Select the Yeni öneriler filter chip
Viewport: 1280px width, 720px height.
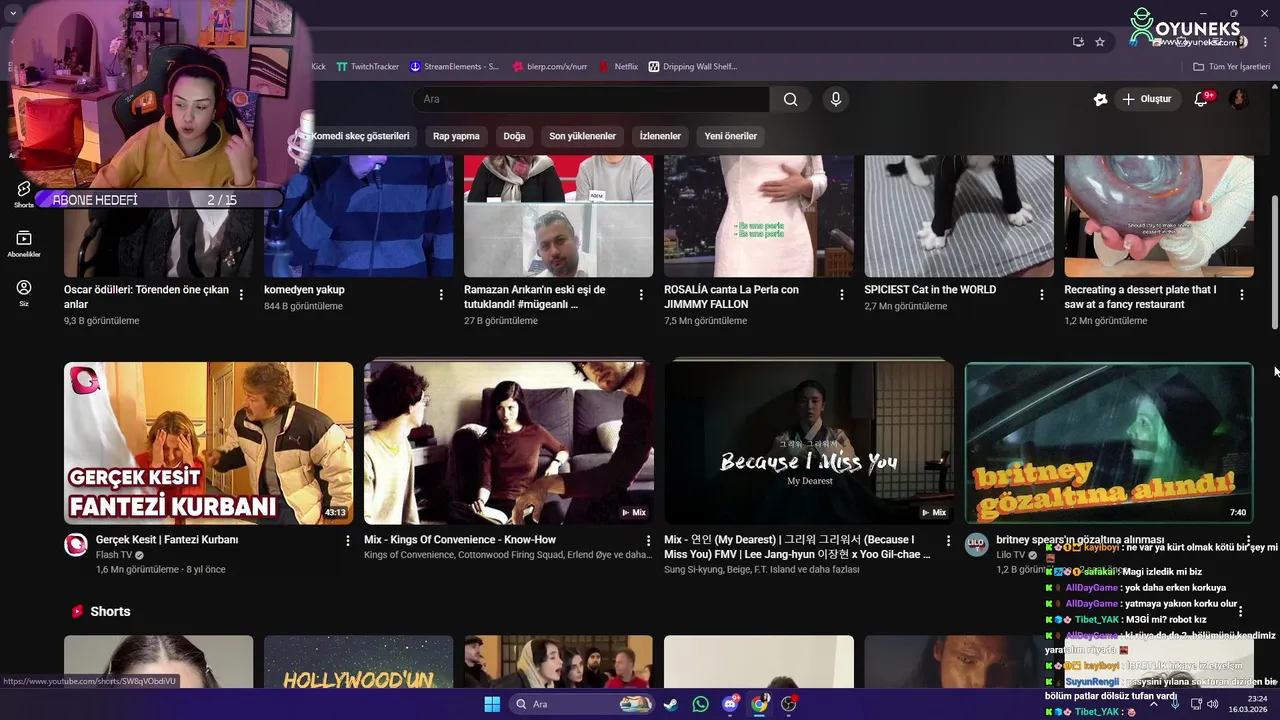(731, 136)
